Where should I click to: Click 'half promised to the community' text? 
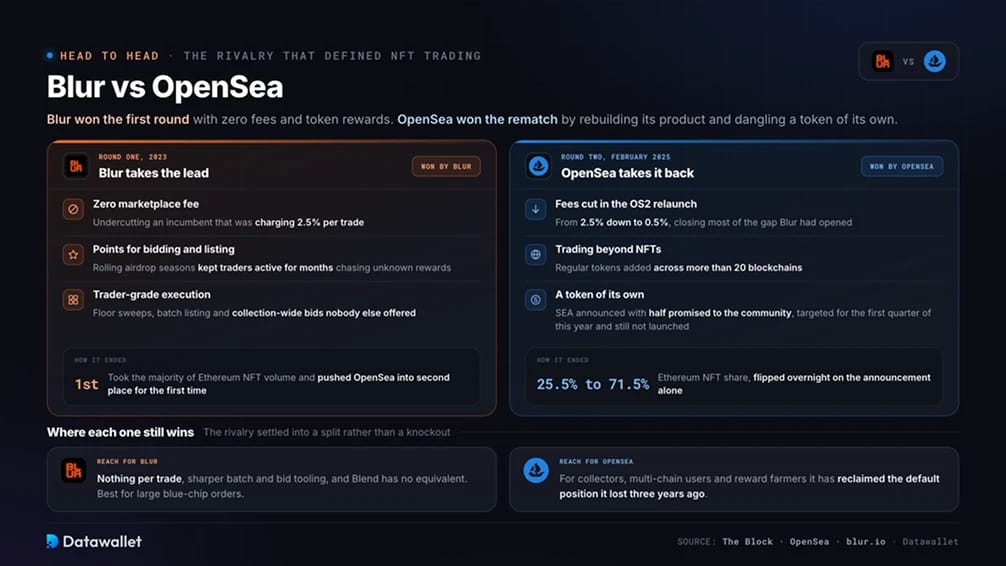click(720, 313)
